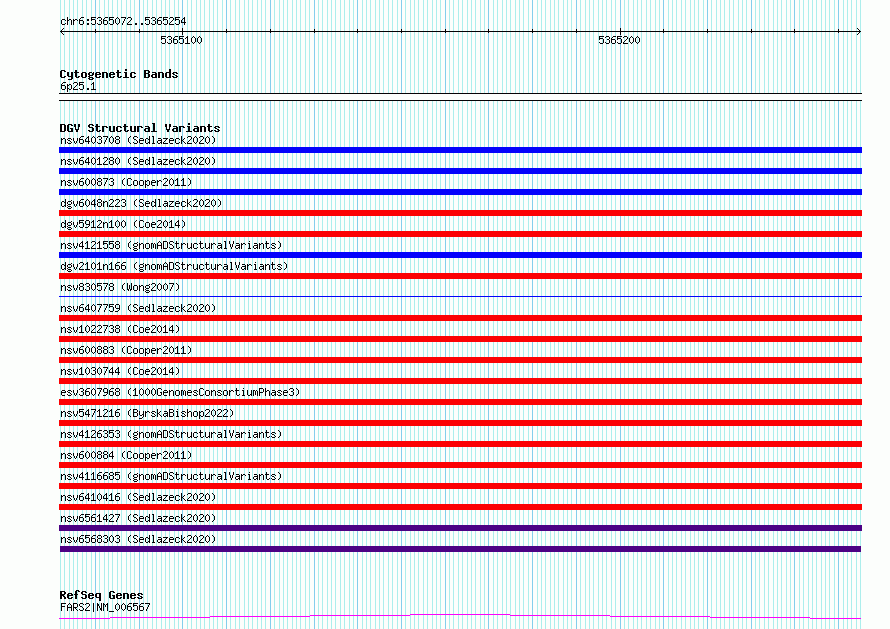Click the 5365200 ruler position label

tap(619, 40)
